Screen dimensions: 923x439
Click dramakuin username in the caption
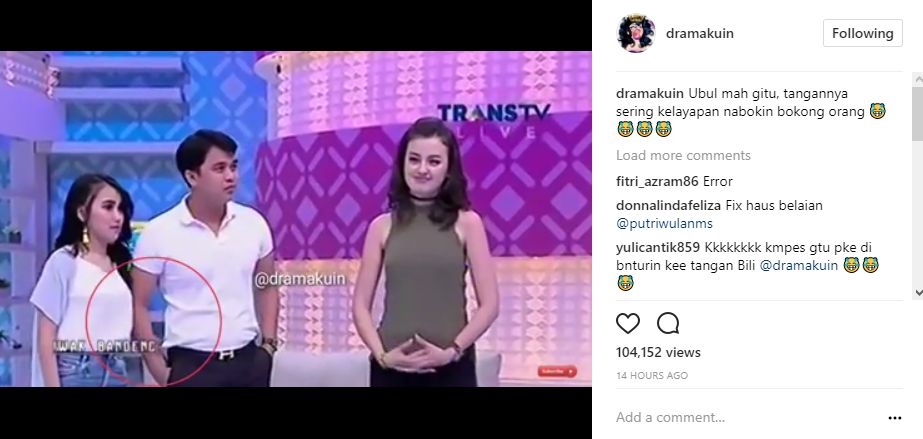point(650,94)
